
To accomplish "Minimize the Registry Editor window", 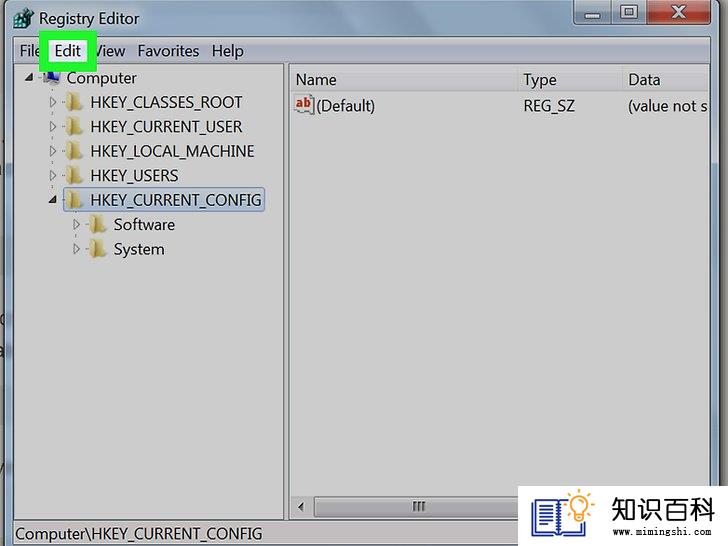I will [592, 13].
